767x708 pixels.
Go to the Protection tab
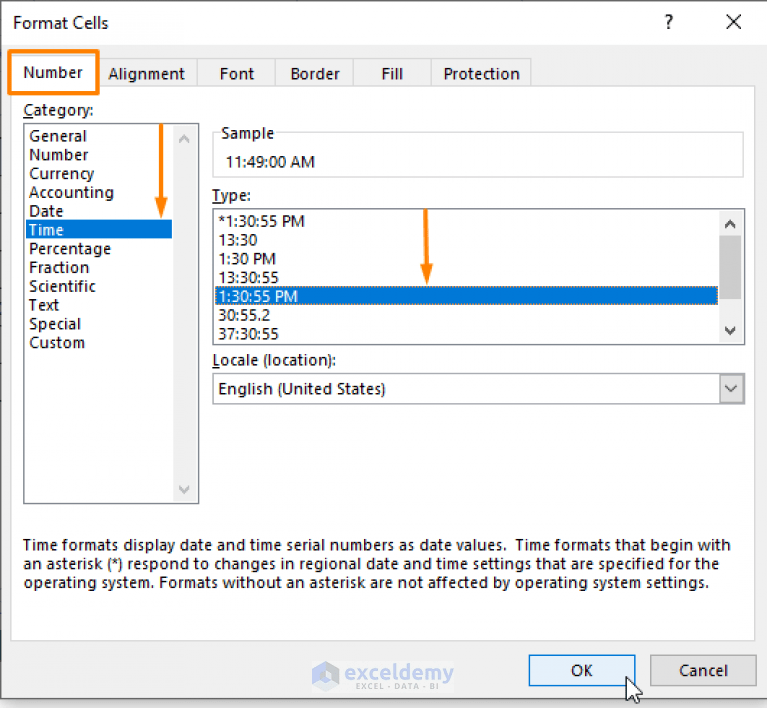pos(481,73)
